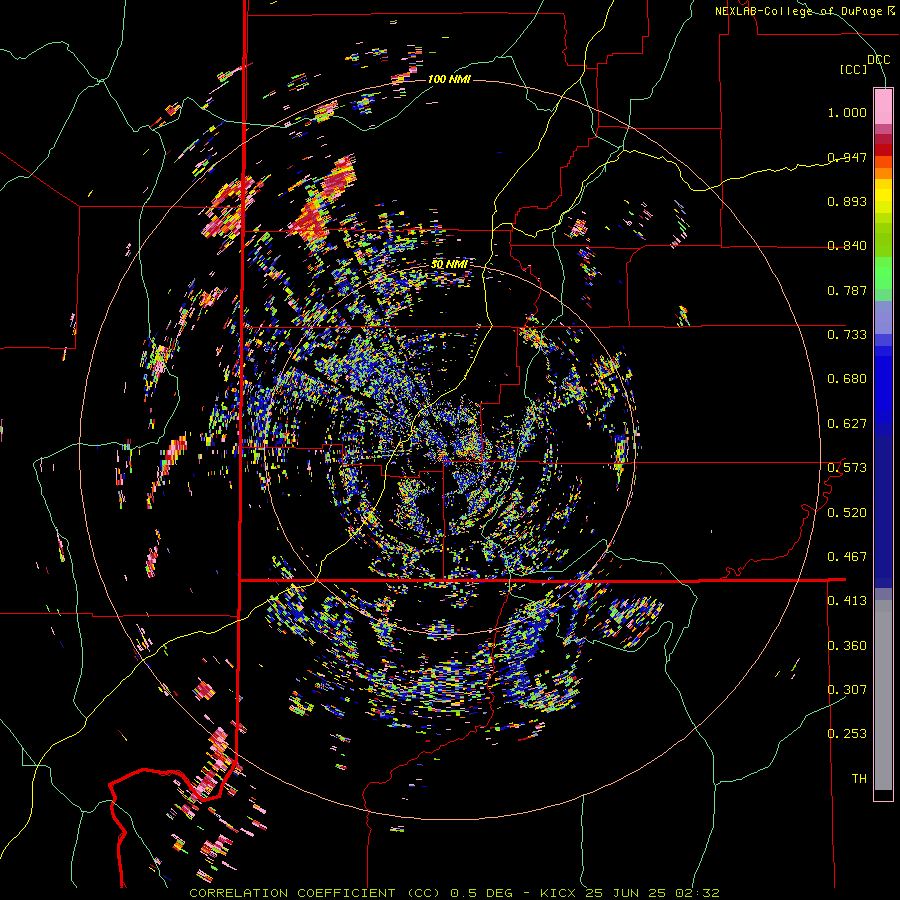Click the 0.467 scale value
The height and width of the screenshot is (900, 900).
point(847,556)
